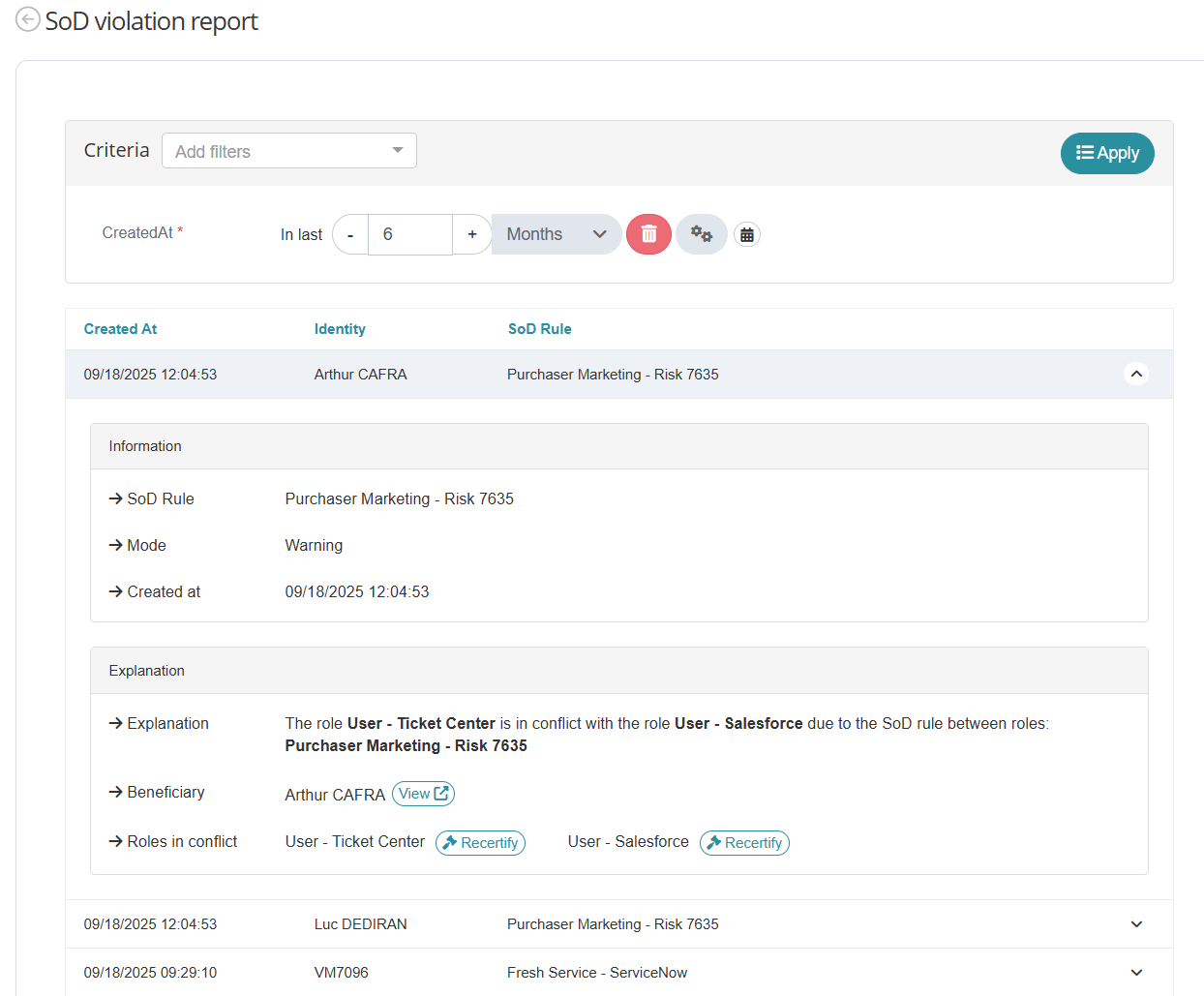Click the back arrow beside SoD violation report

28,19
